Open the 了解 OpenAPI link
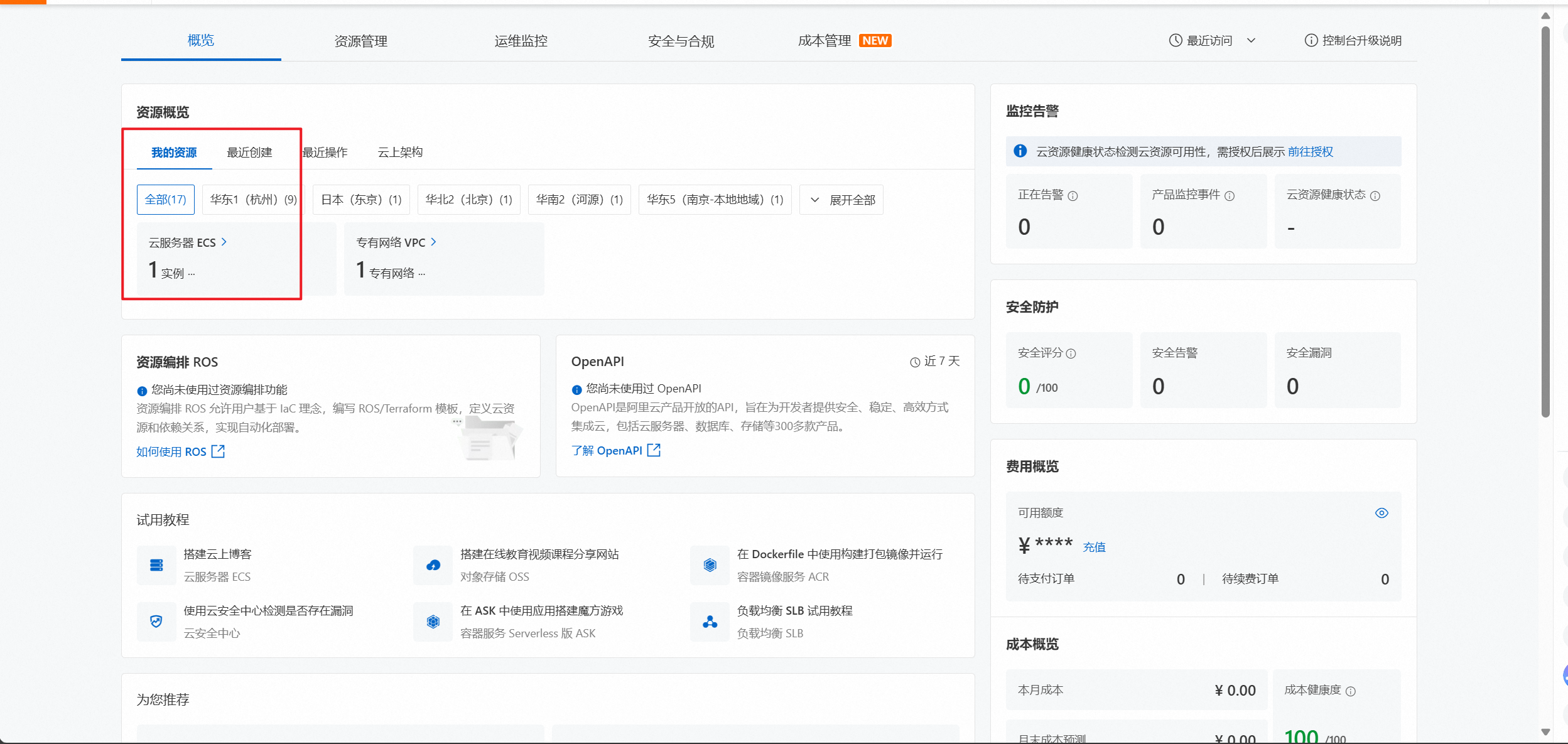The image size is (1568, 744). pos(607,451)
